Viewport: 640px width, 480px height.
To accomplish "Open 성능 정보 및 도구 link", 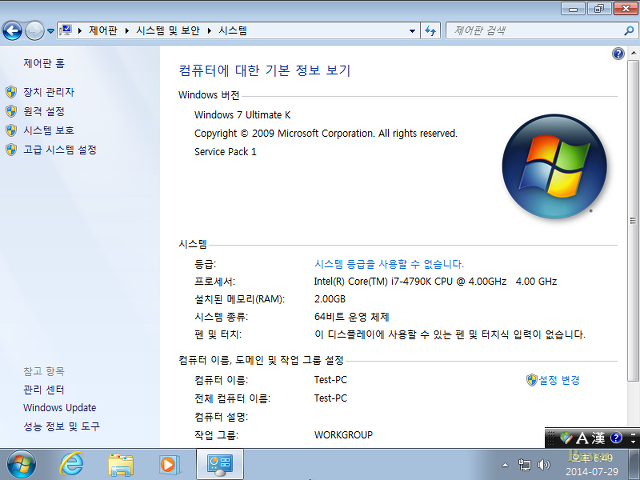I will click(61, 426).
